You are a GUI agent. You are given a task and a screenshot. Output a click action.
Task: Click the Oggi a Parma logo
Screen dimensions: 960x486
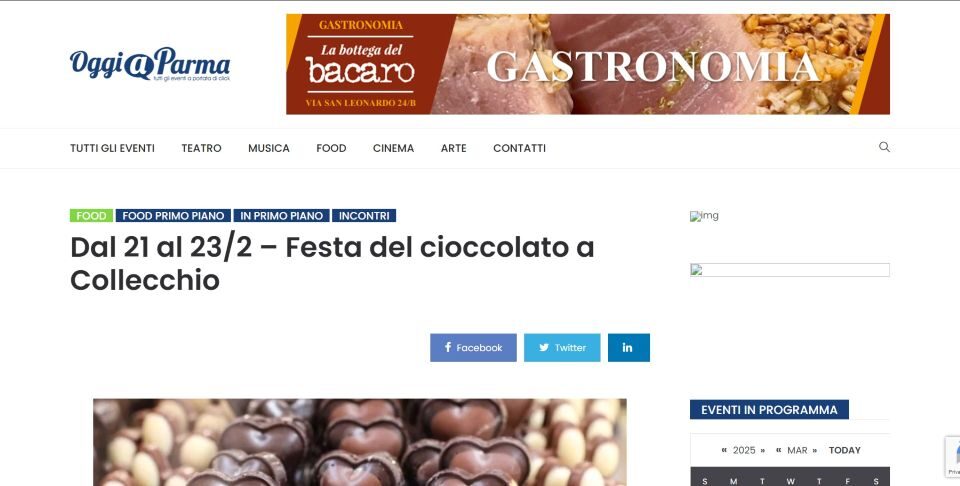pyautogui.click(x=150, y=64)
